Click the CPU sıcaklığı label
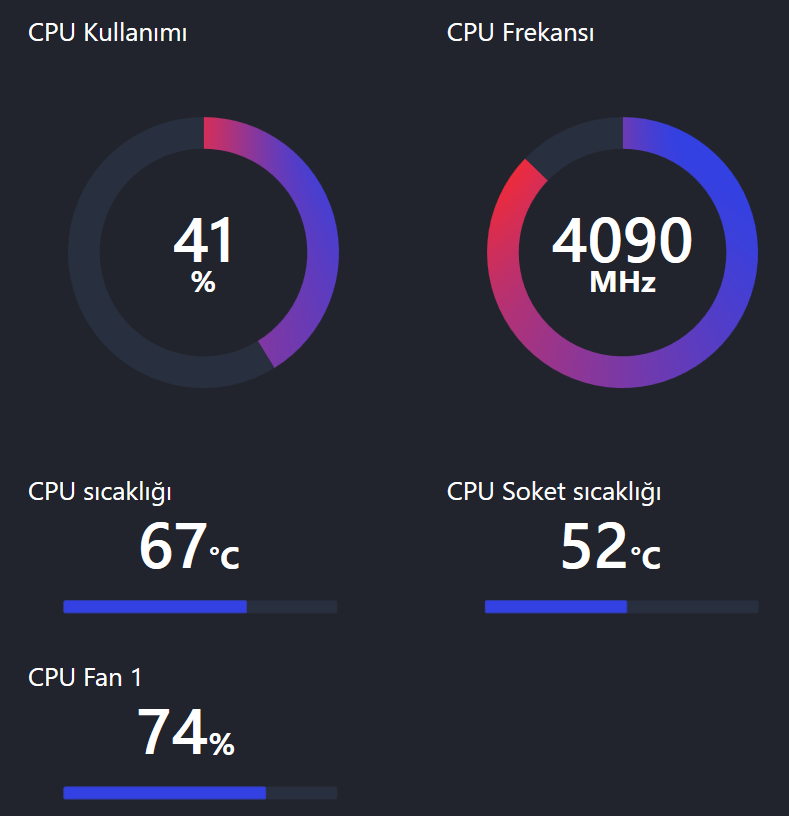Viewport: 789px width, 816px height. (x=100, y=491)
